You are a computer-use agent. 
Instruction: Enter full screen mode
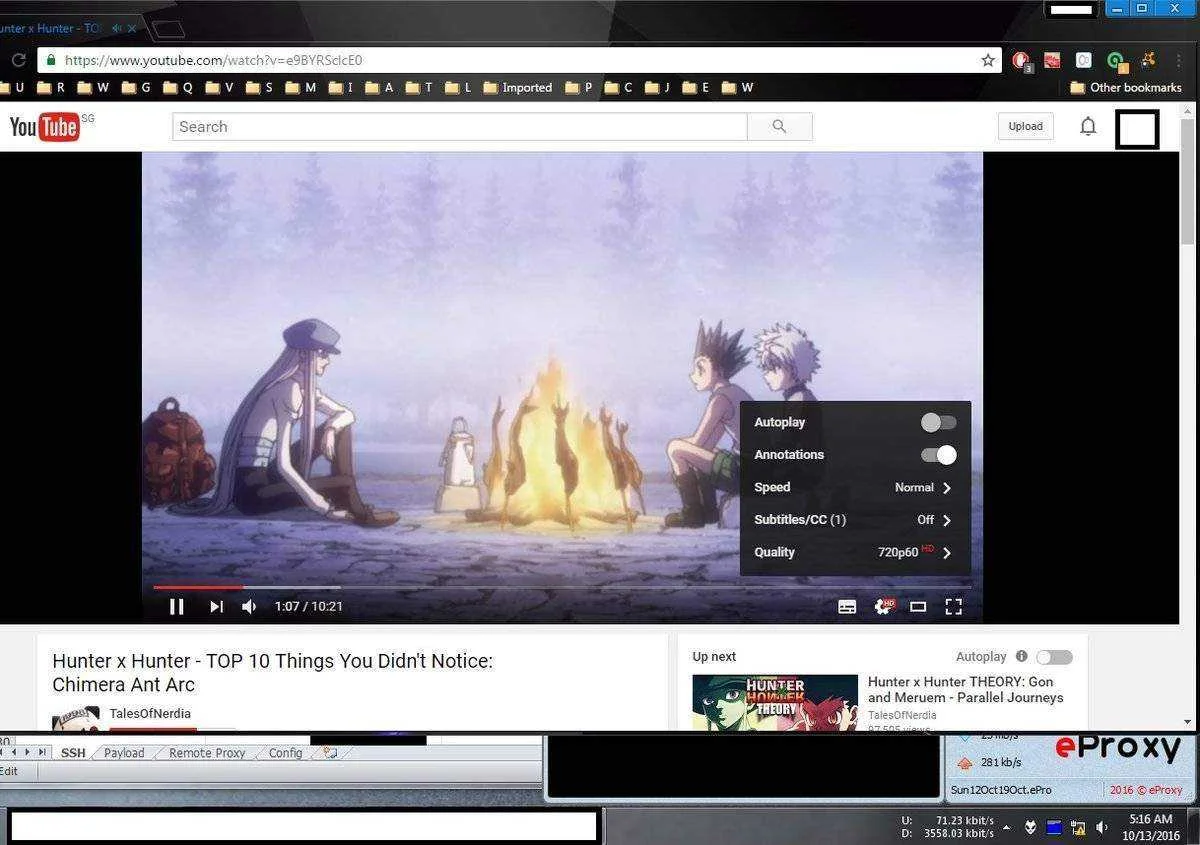click(x=954, y=606)
